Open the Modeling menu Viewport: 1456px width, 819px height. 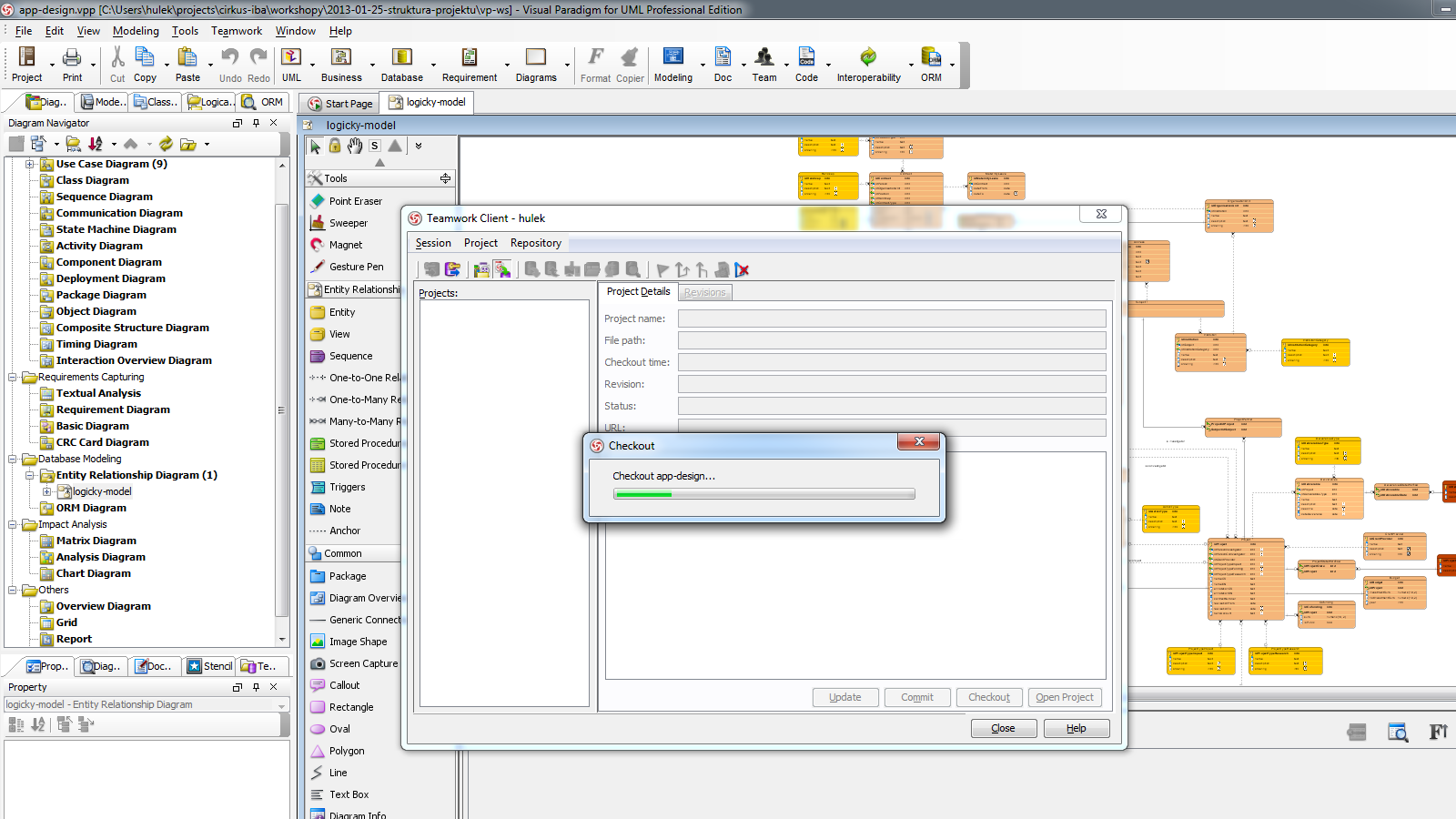coord(136,31)
